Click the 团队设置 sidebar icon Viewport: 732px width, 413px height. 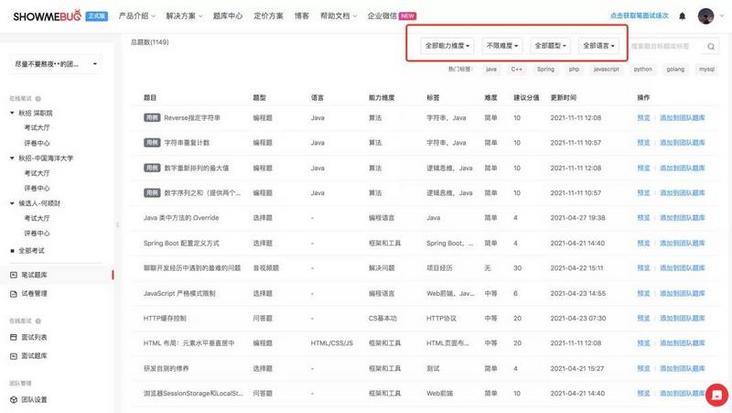14,399
